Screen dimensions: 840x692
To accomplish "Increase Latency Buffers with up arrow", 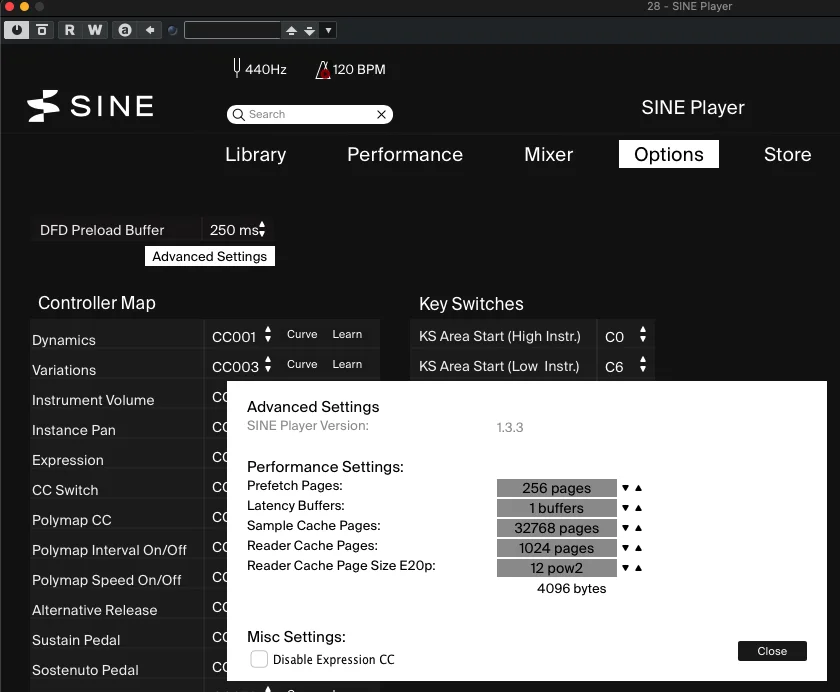I will pyautogui.click(x=639, y=508).
